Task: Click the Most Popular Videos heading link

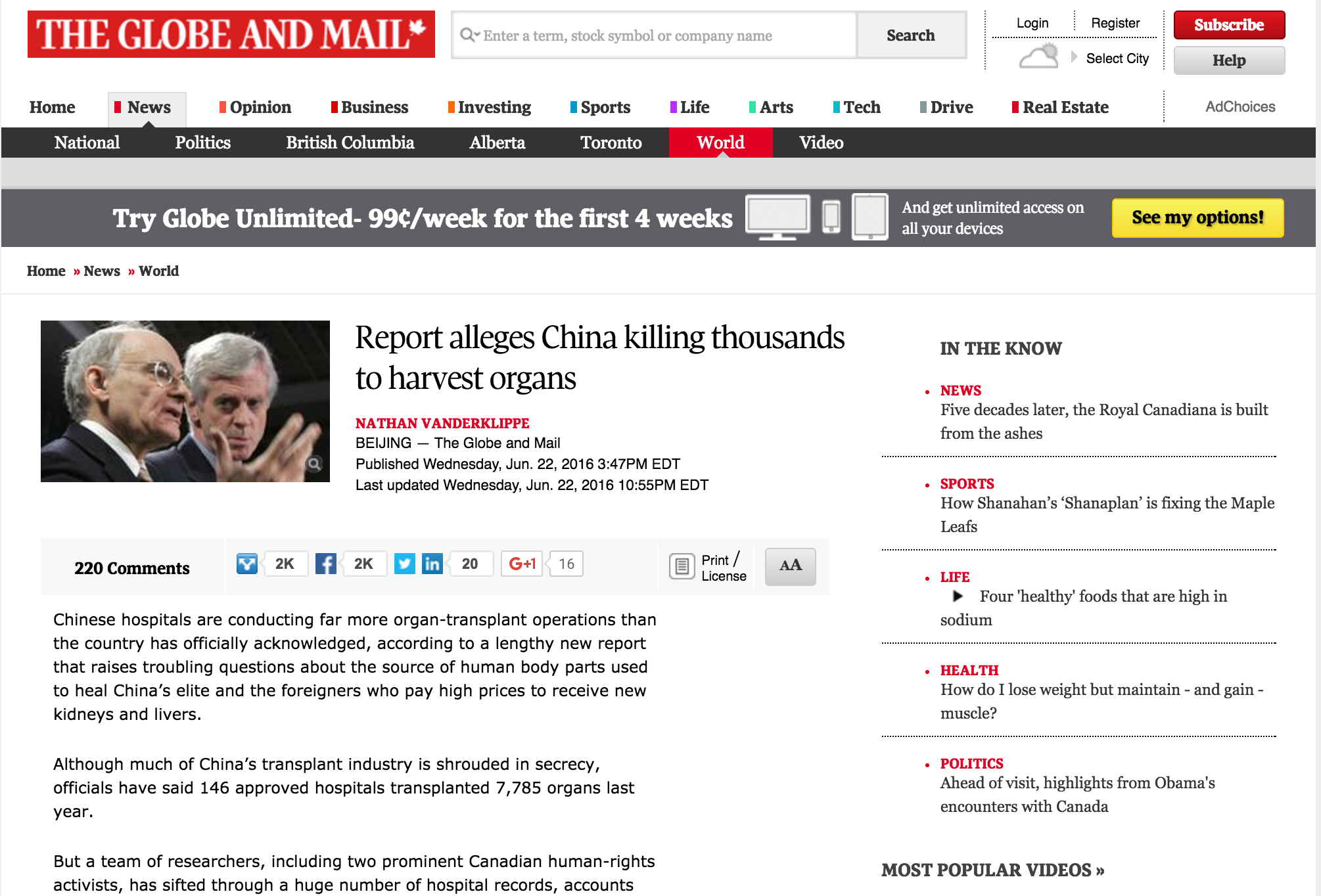Action: coord(993,870)
